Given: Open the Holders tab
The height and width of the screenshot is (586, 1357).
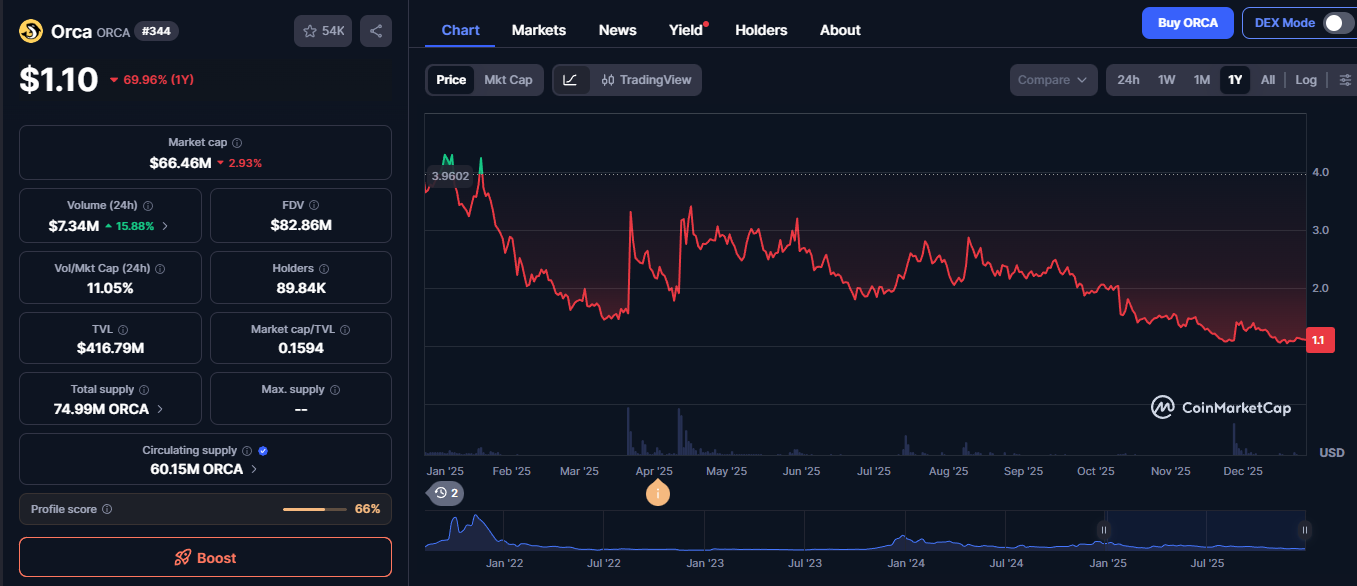Looking at the screenshot, I should 761,30.
